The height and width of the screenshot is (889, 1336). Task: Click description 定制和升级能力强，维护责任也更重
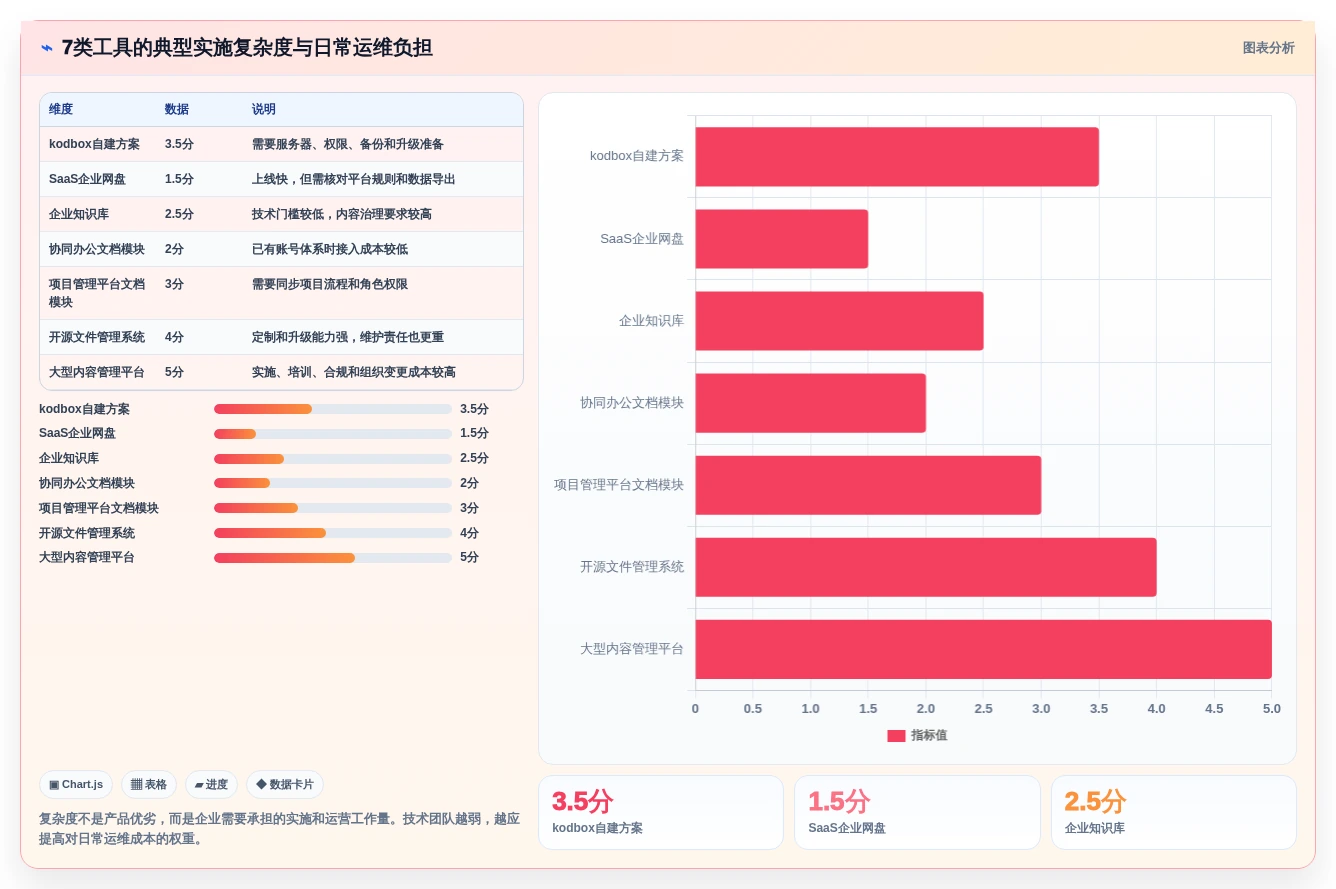pos(348,337)
